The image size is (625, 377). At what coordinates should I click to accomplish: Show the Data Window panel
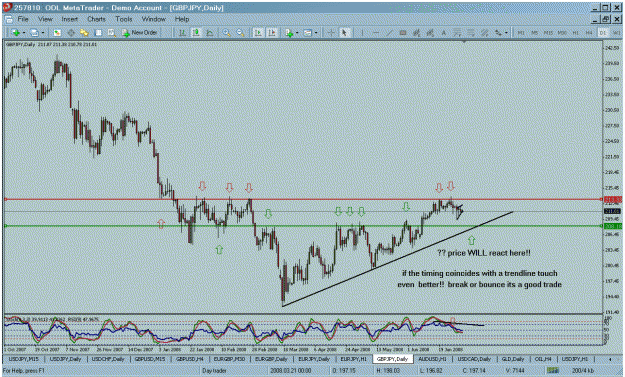pyautogui.click(x=71, y=33)
